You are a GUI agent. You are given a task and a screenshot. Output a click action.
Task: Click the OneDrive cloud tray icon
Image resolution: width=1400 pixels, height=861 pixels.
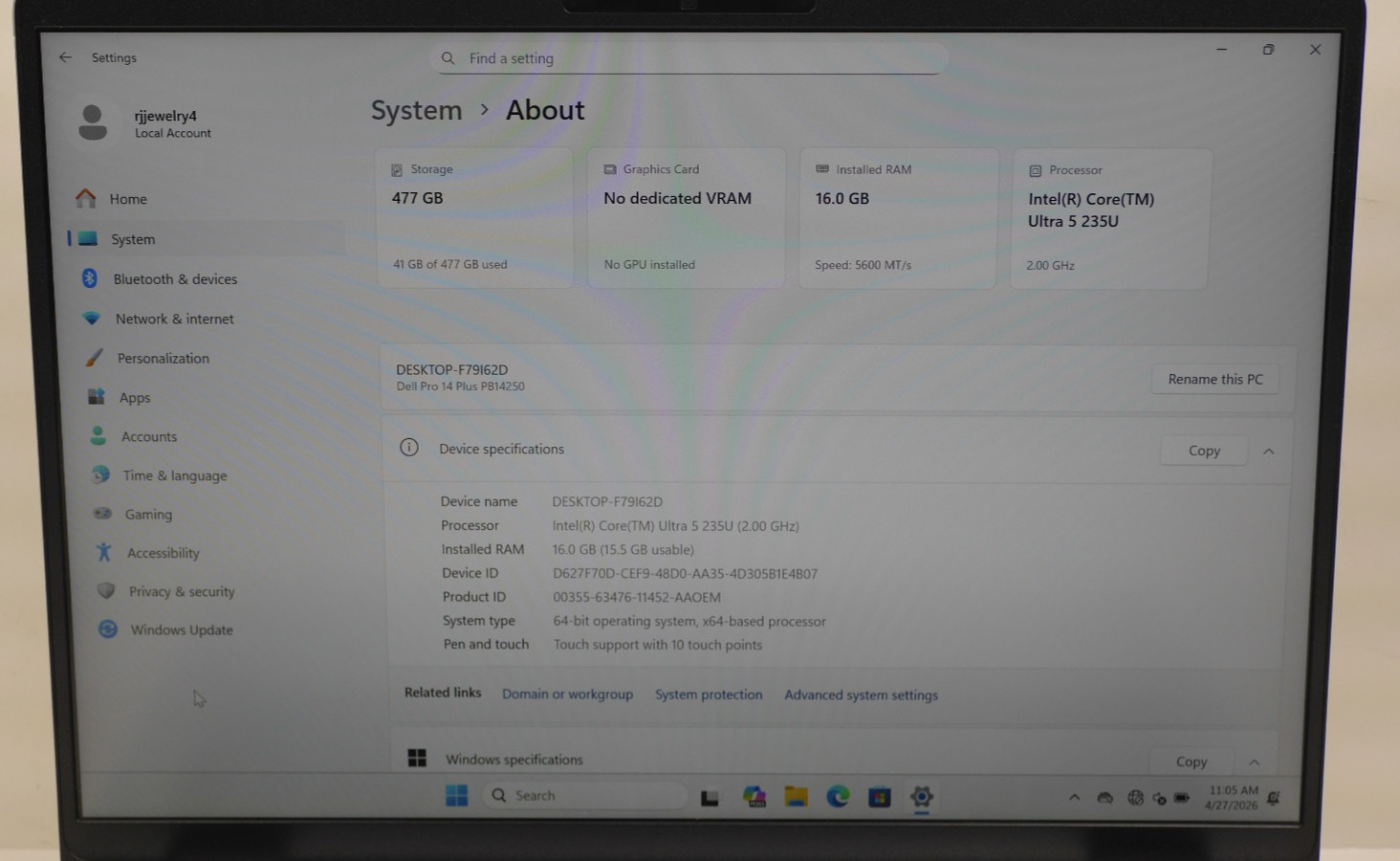1105,797
